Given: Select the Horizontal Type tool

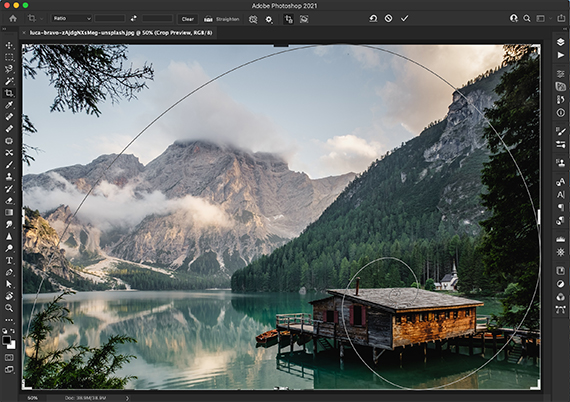Looking at the screenshot, I should point(9,260).
